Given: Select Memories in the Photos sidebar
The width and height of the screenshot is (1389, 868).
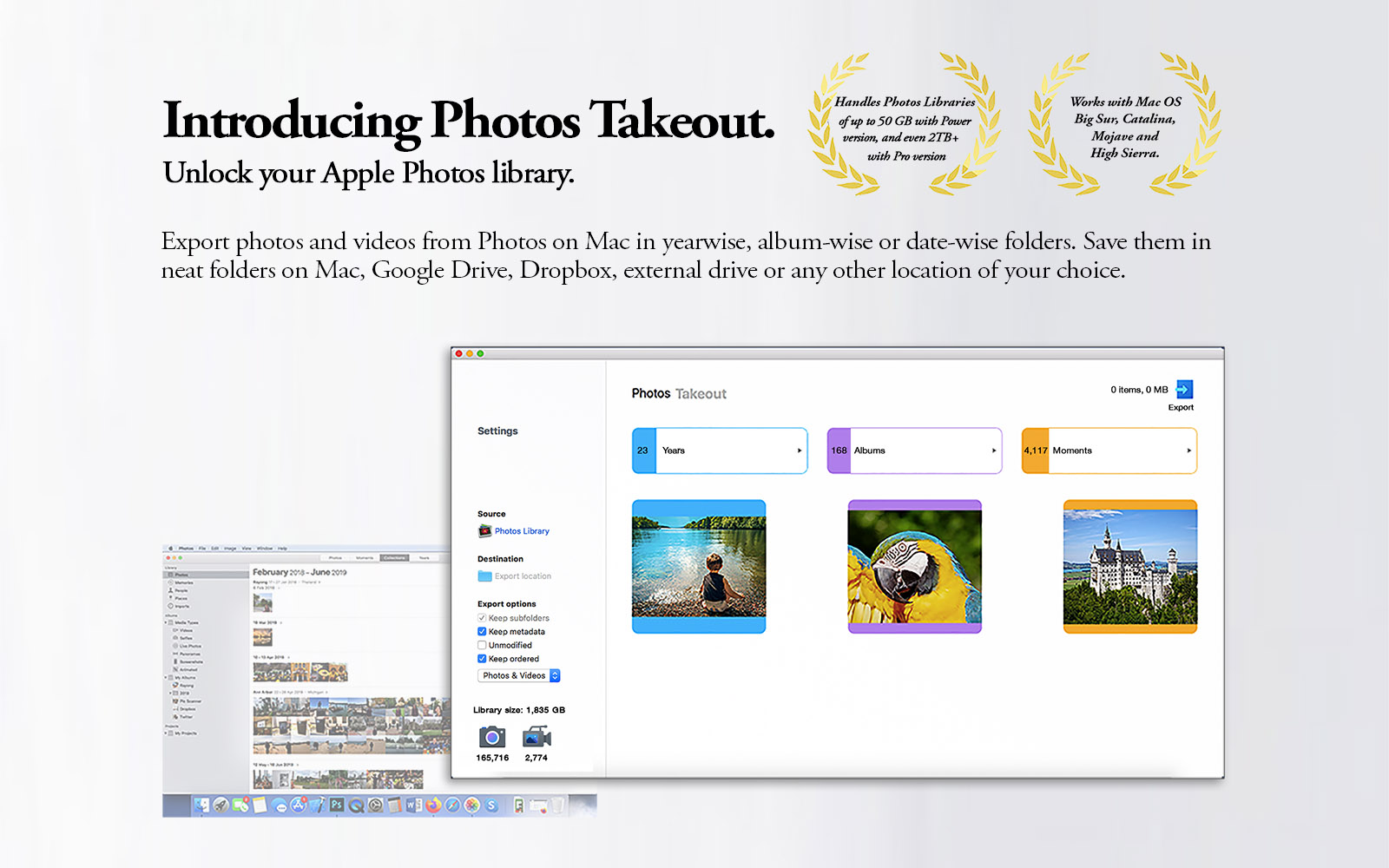Looking at the screenshot, I should coord(184,582).
